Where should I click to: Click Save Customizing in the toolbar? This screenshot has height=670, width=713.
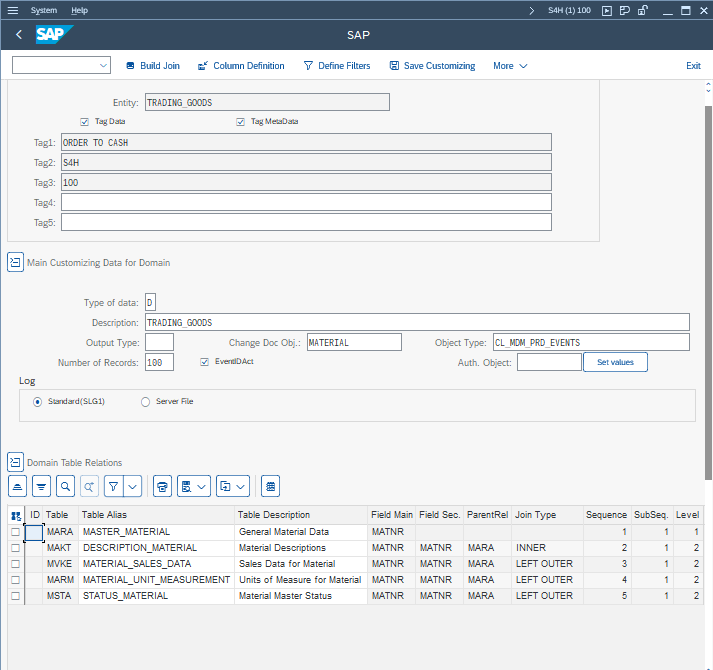(432, 66)
